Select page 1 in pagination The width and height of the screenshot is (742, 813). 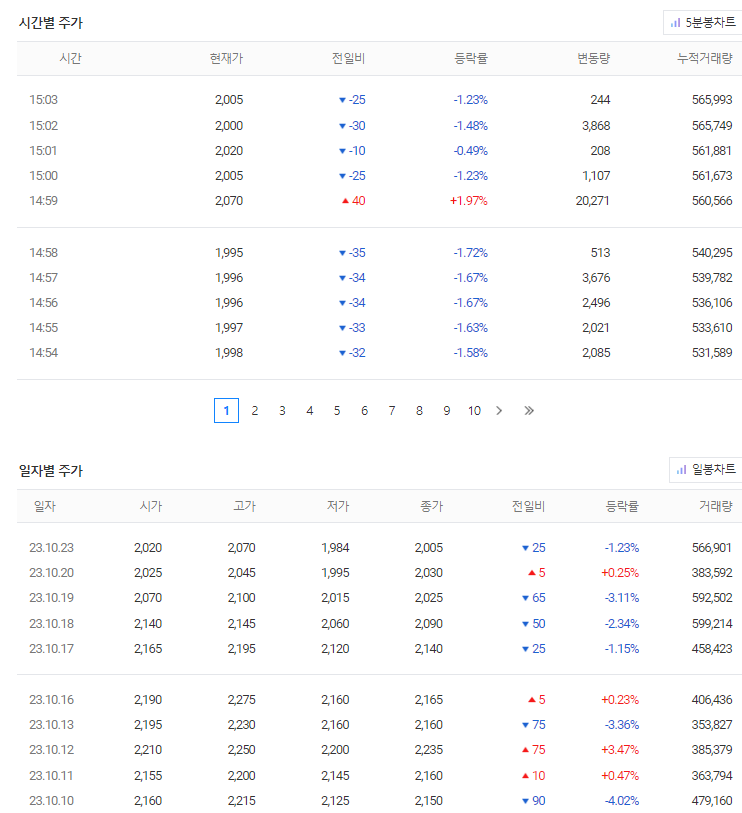pos(227,411)
